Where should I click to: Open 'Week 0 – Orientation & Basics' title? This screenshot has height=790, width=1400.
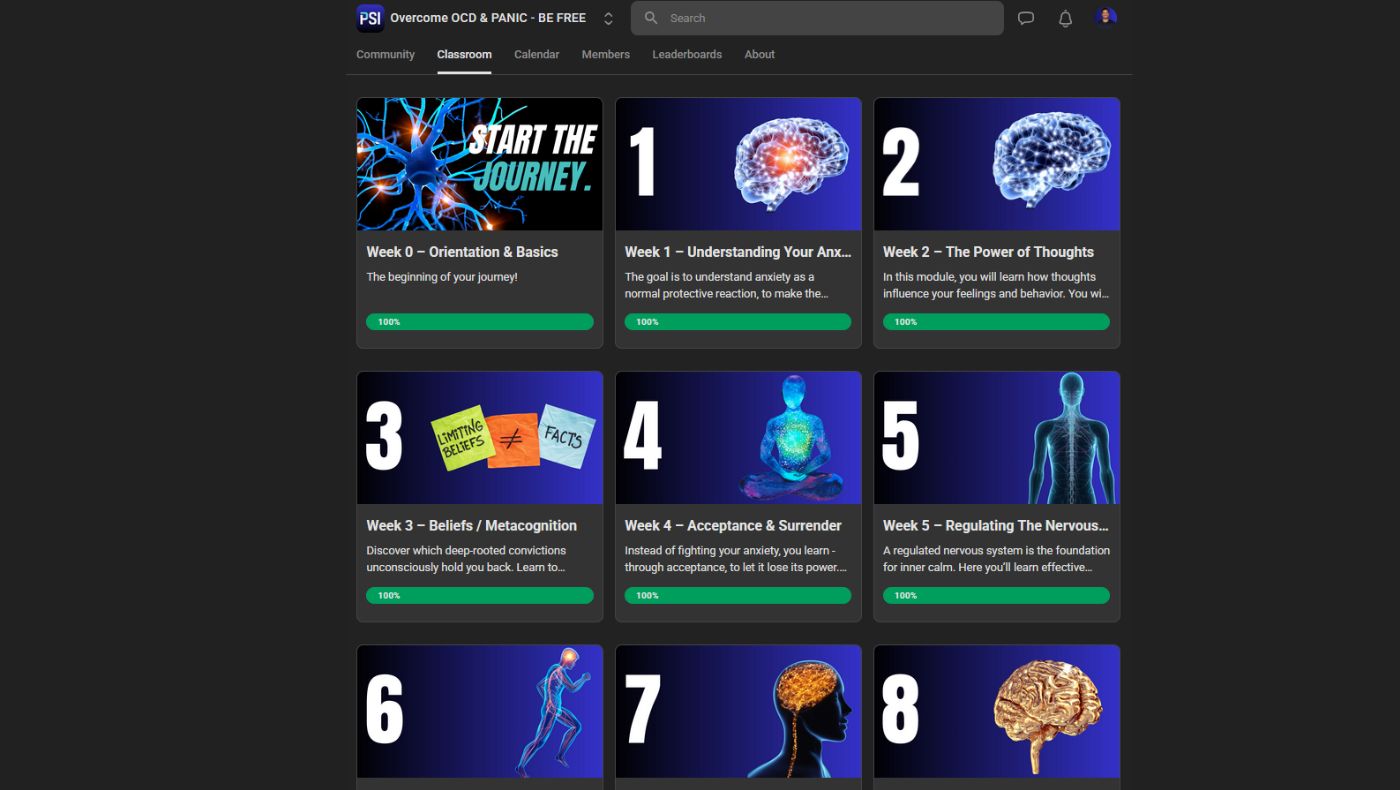point(462,252)
